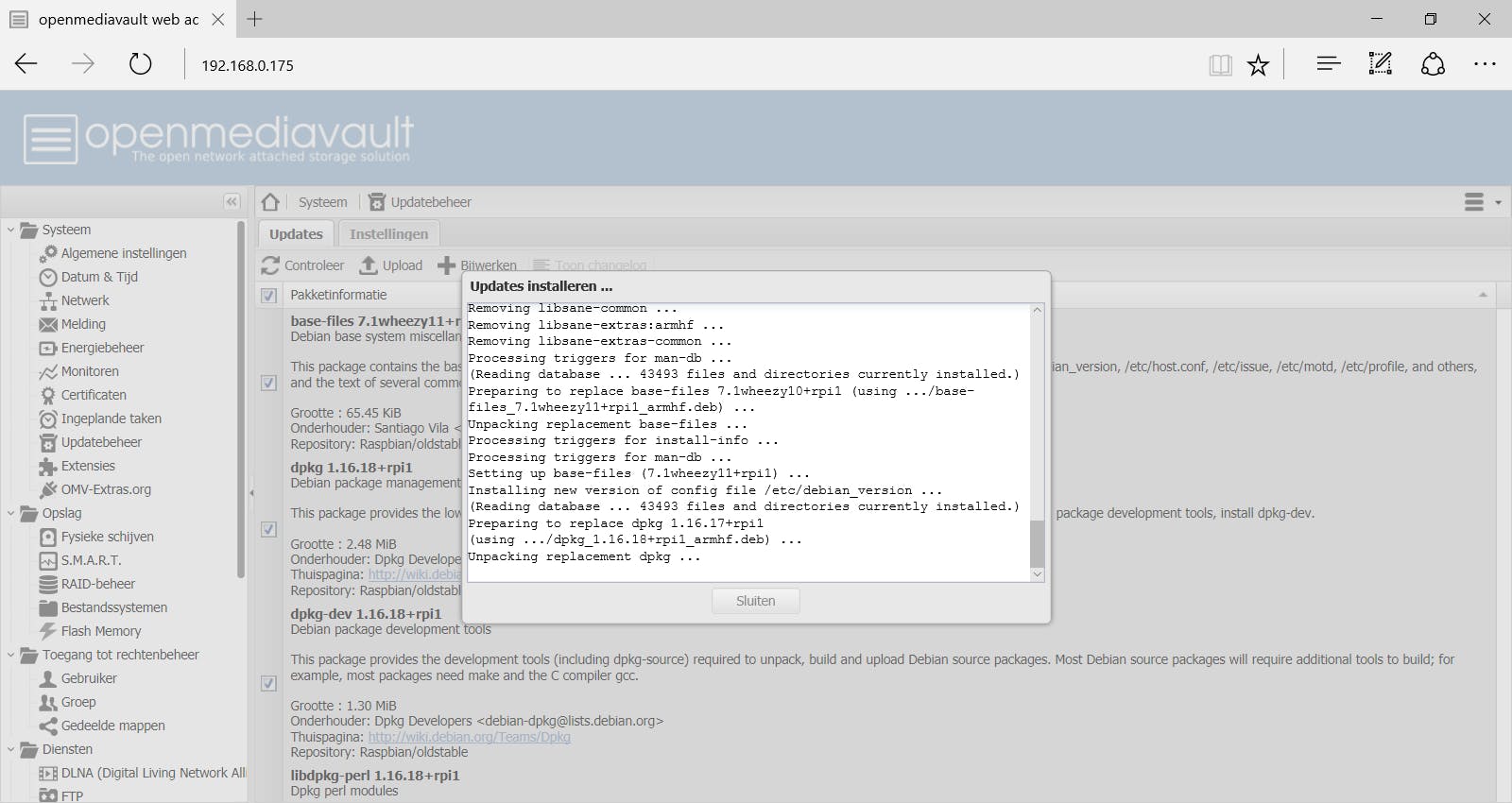Click the Controleer refresh icon
The width and height of the screenshot is (1512, 803).
(x=270, y=265)
